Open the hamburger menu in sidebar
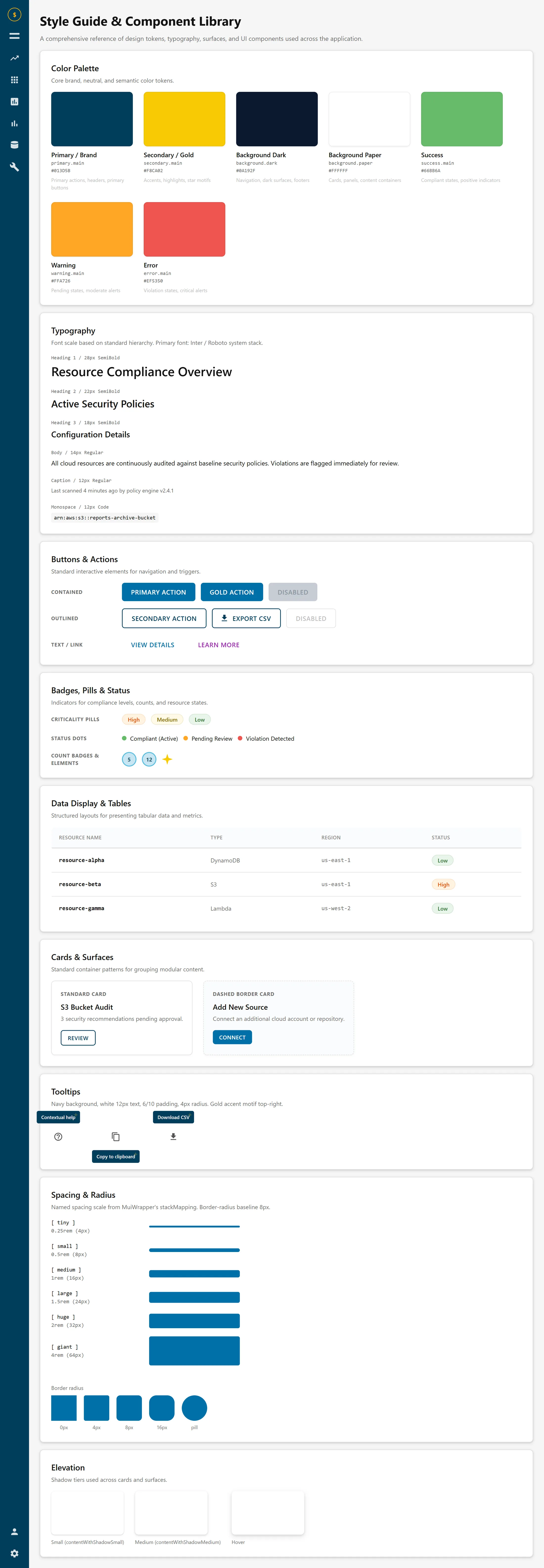Image resolution: width=544 pixels, height=1568 pixels. click(14, 36)
